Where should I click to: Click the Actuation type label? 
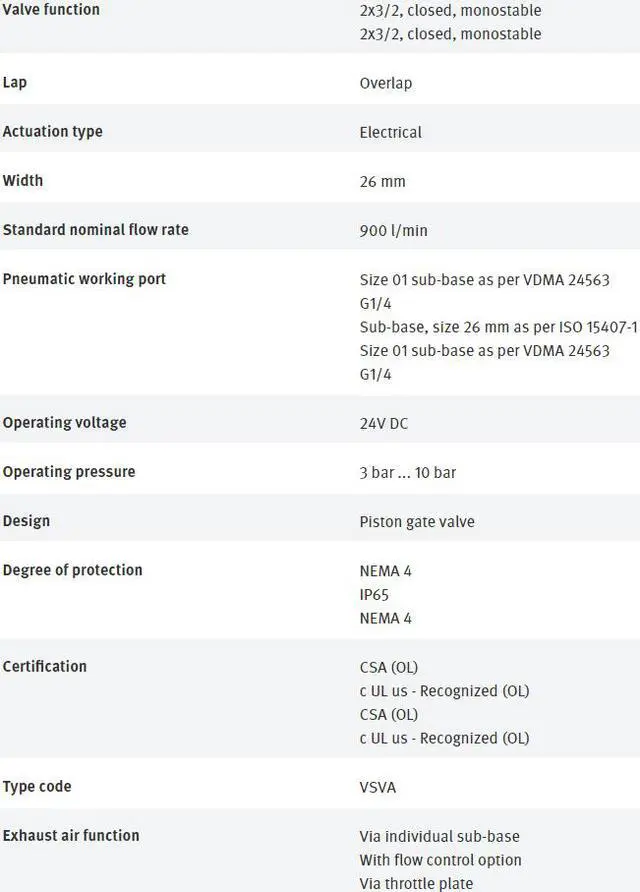click(52, 132)
